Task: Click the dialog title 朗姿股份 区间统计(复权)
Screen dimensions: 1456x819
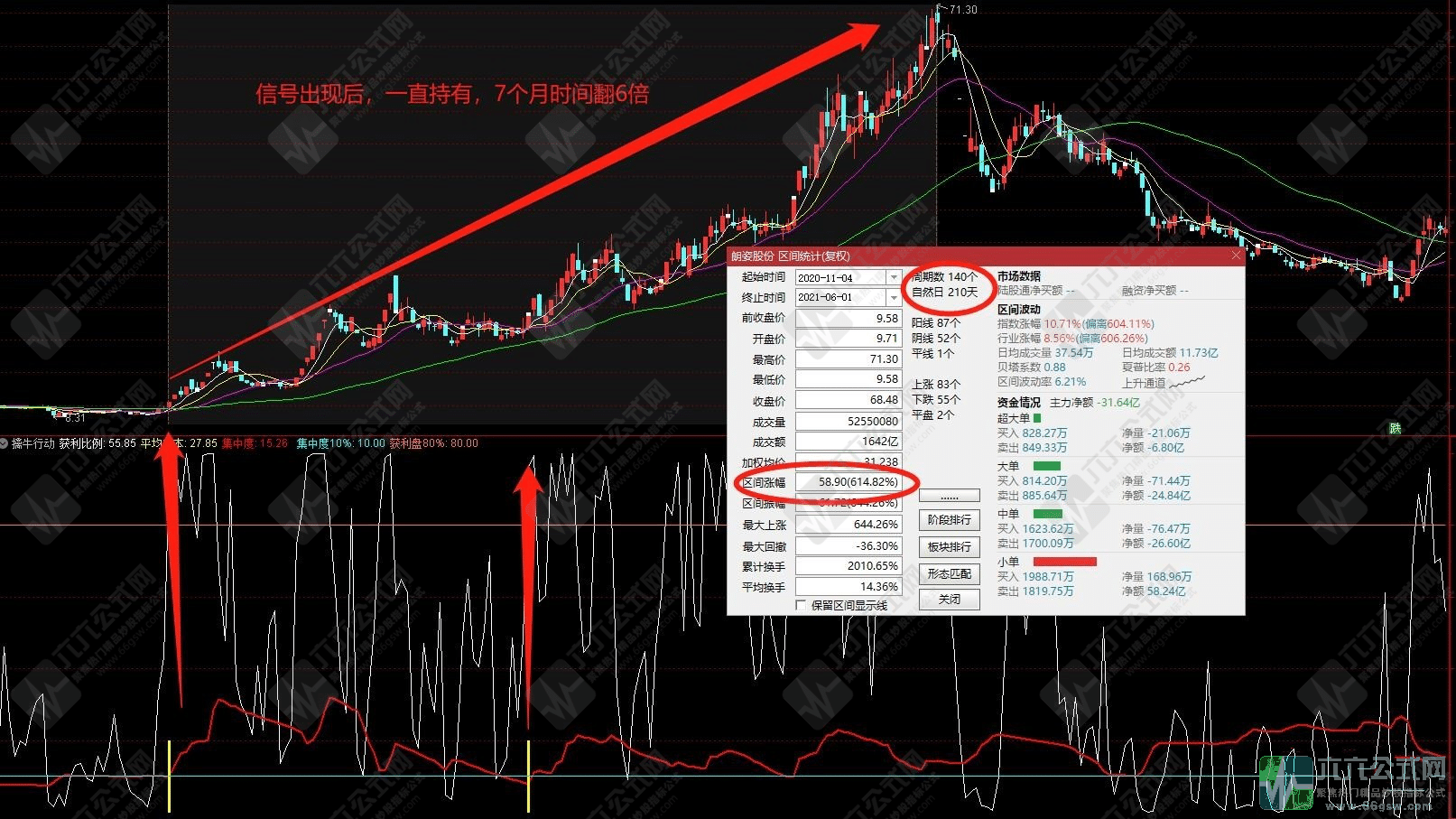Action: pos(790,256)
